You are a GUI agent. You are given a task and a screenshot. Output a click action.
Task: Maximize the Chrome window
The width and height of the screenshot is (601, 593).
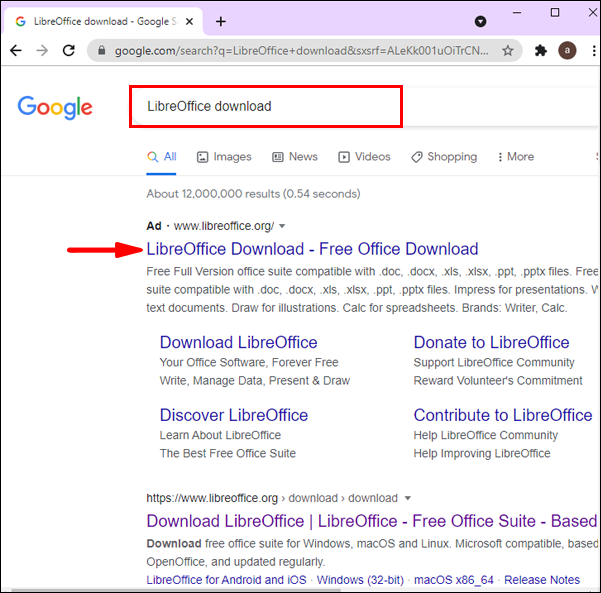555,13
